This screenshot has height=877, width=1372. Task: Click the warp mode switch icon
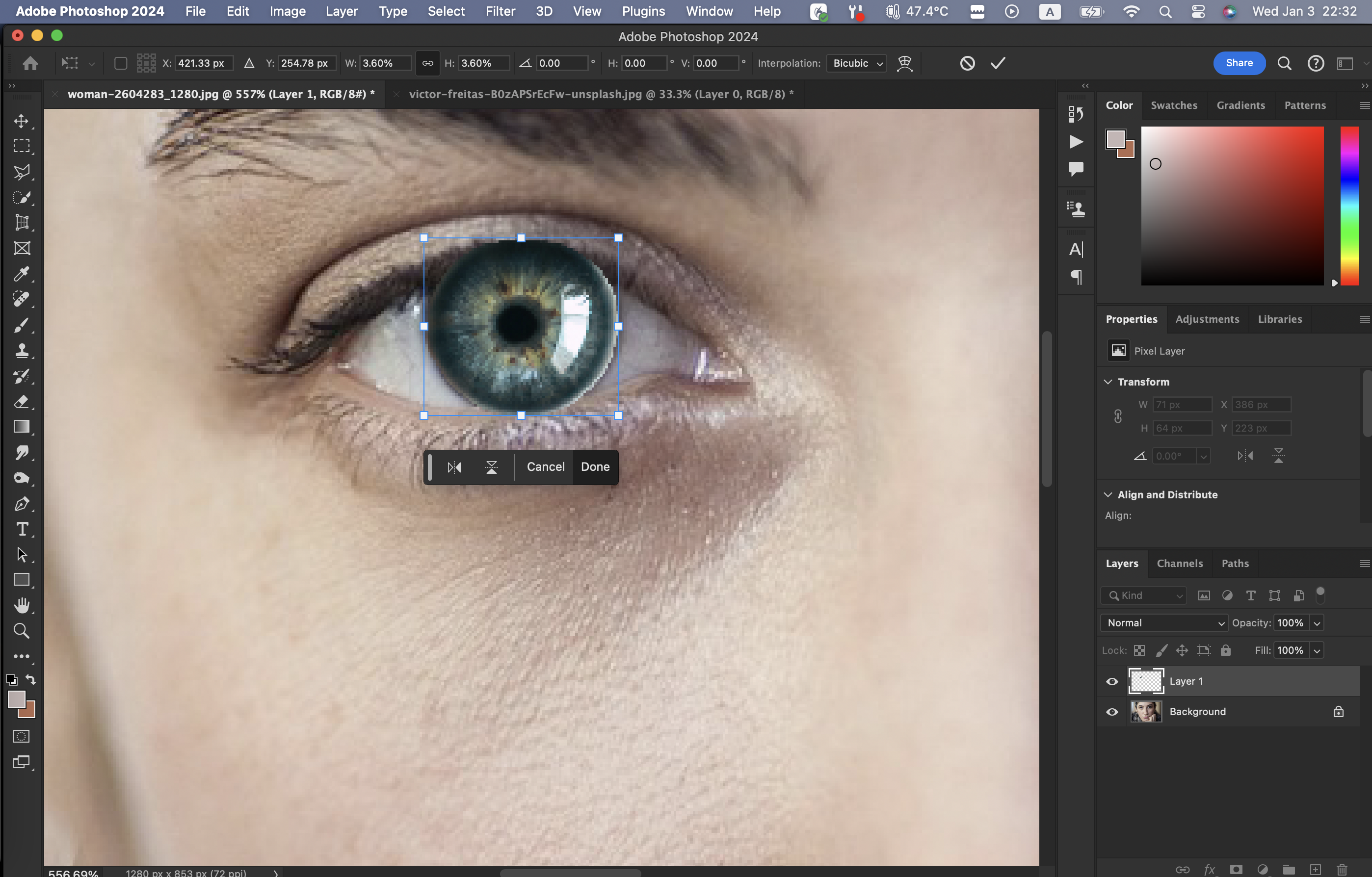pos(904,63)
